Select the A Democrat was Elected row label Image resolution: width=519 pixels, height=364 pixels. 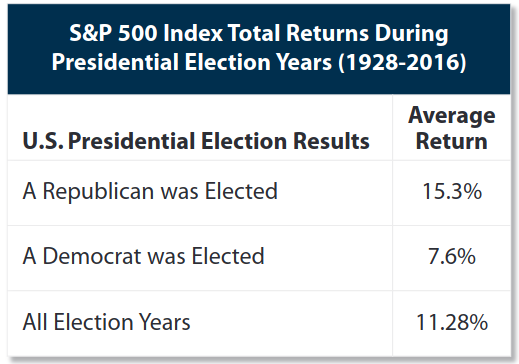[143, 256]
